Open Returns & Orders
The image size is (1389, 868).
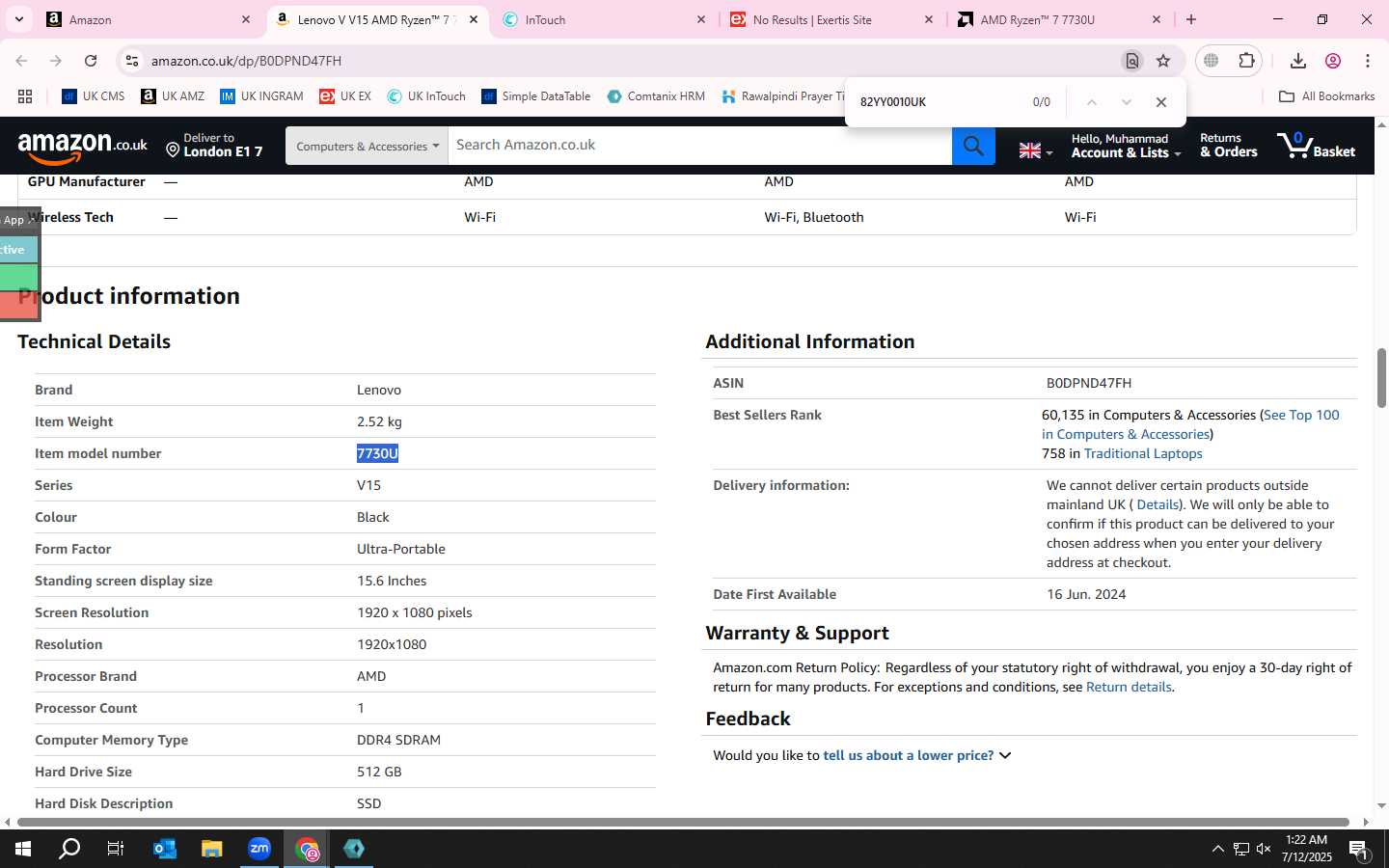tap(1228, 146)
